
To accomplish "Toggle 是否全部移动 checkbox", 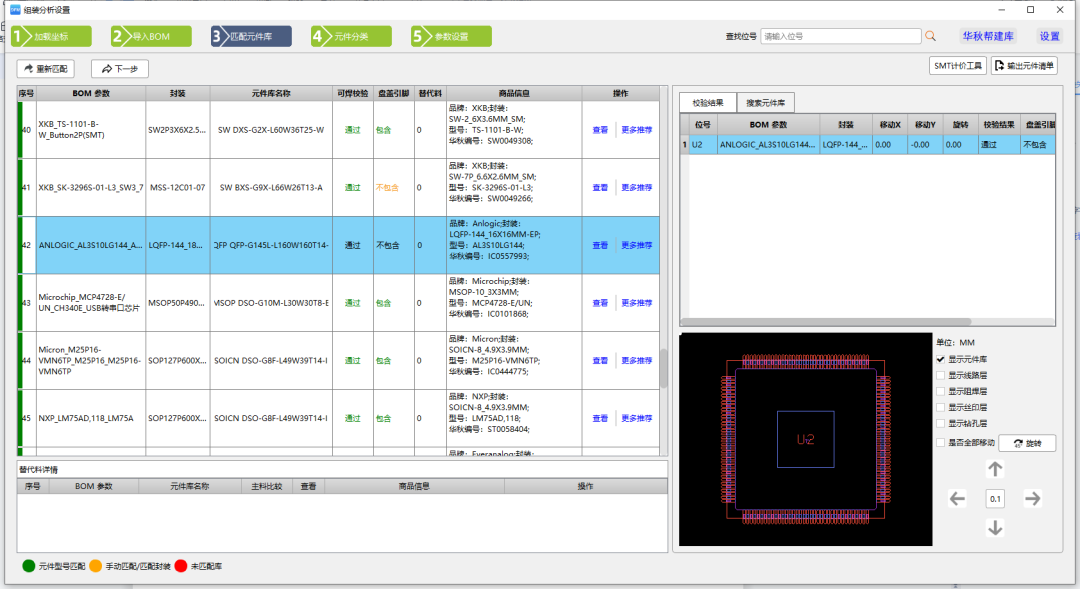I will tap(941, 442).
